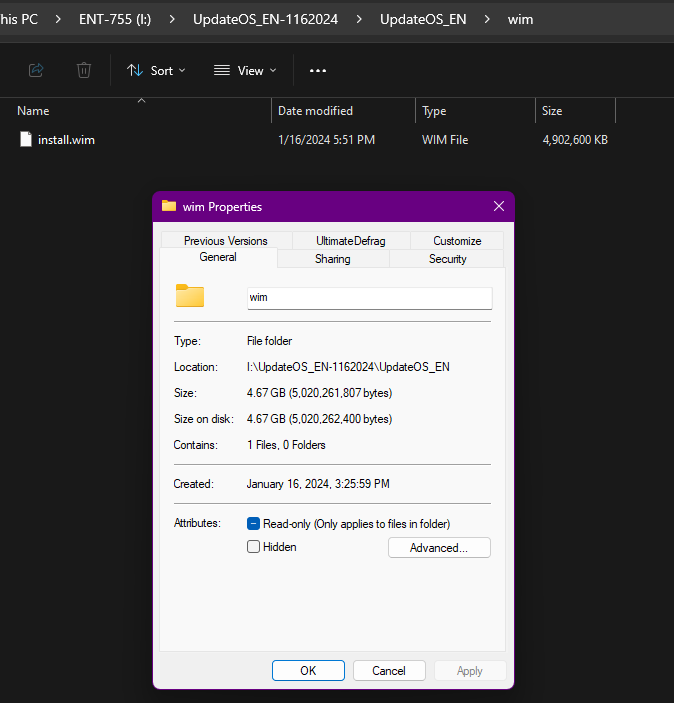Switch to the UltimateDefrag tab
This screenshot has height=703, width=674.
pos(351,241)
